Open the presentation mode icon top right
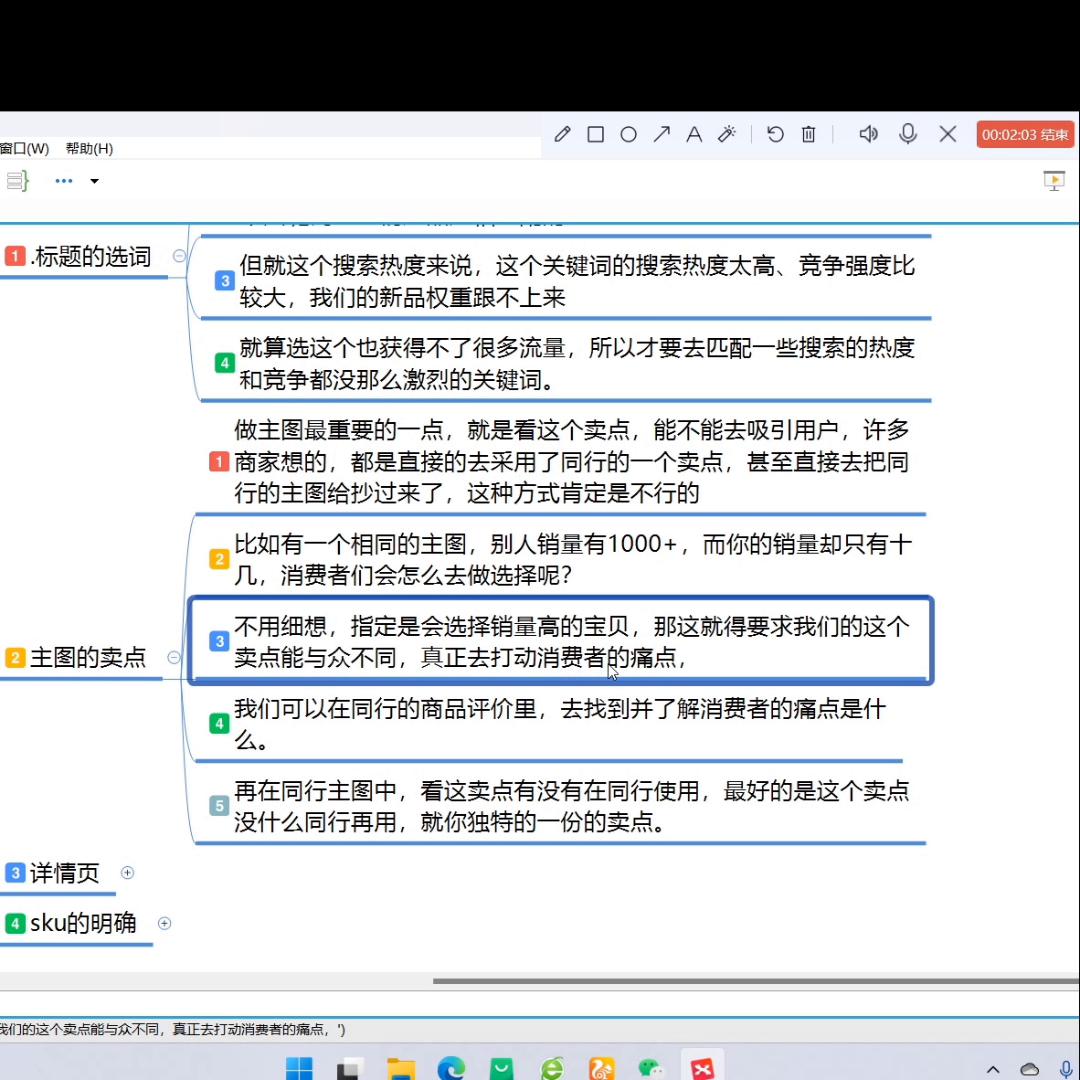The width and height of the screenshot is (1080, 1080). point(1054,180)
